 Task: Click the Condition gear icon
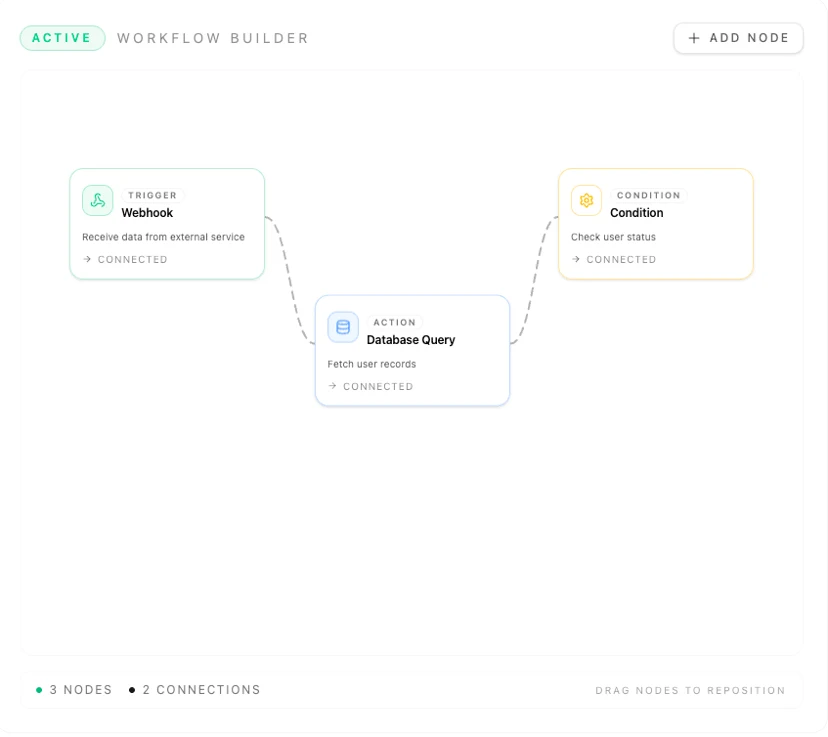coord(587,201)
